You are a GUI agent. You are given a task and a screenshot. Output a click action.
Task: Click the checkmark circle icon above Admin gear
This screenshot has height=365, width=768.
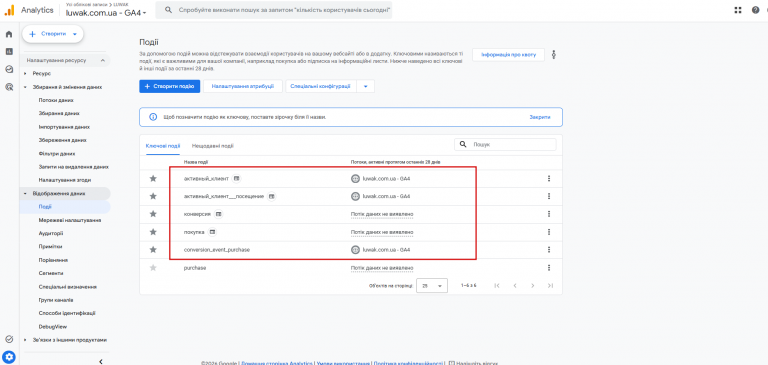point(9,339)
